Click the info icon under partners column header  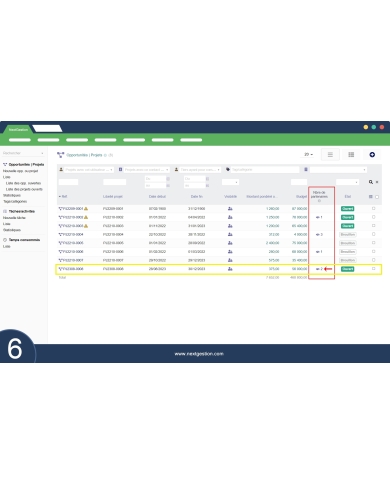[319, 201]
